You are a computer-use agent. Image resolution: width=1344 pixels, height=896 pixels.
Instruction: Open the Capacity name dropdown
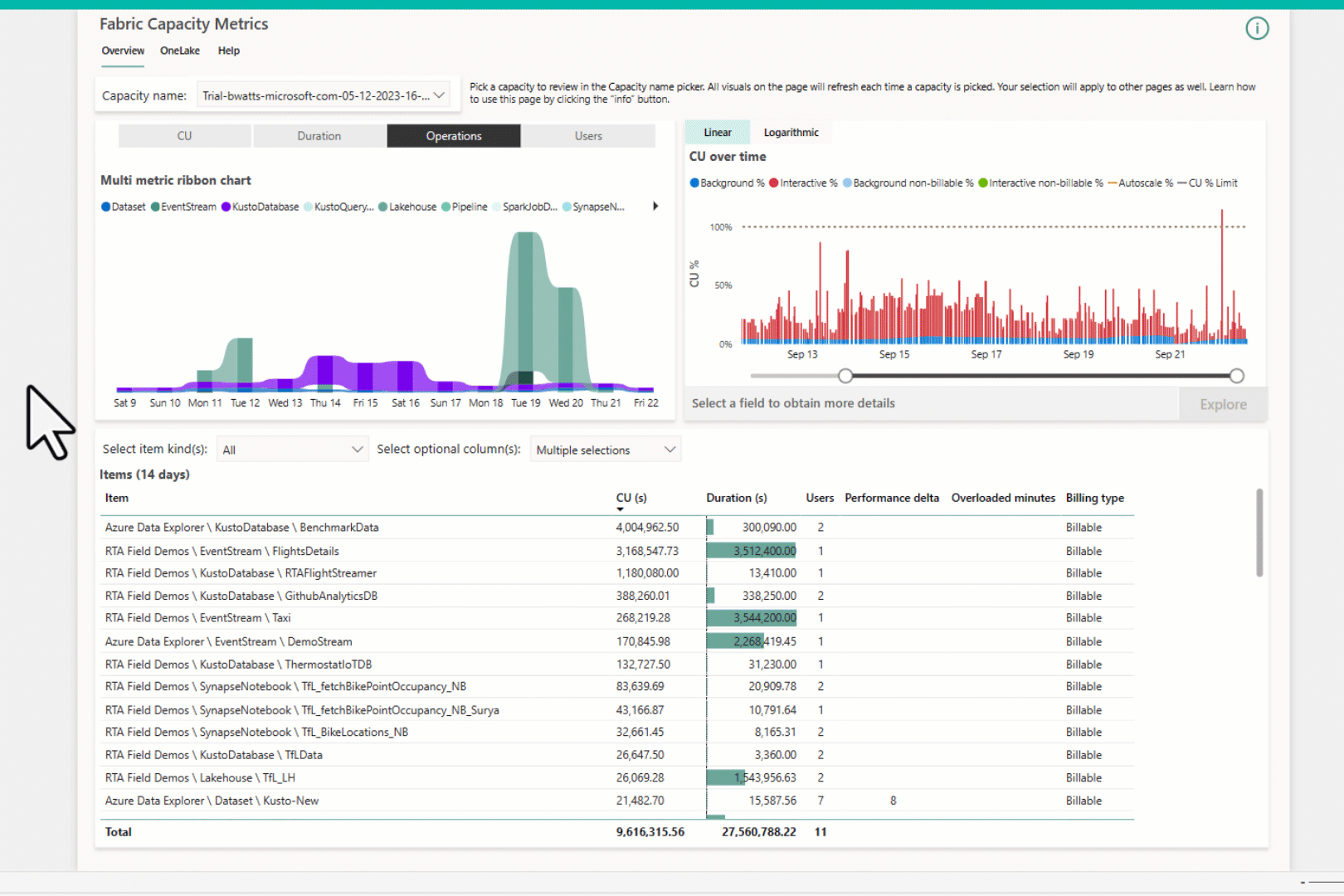point(324,96)
